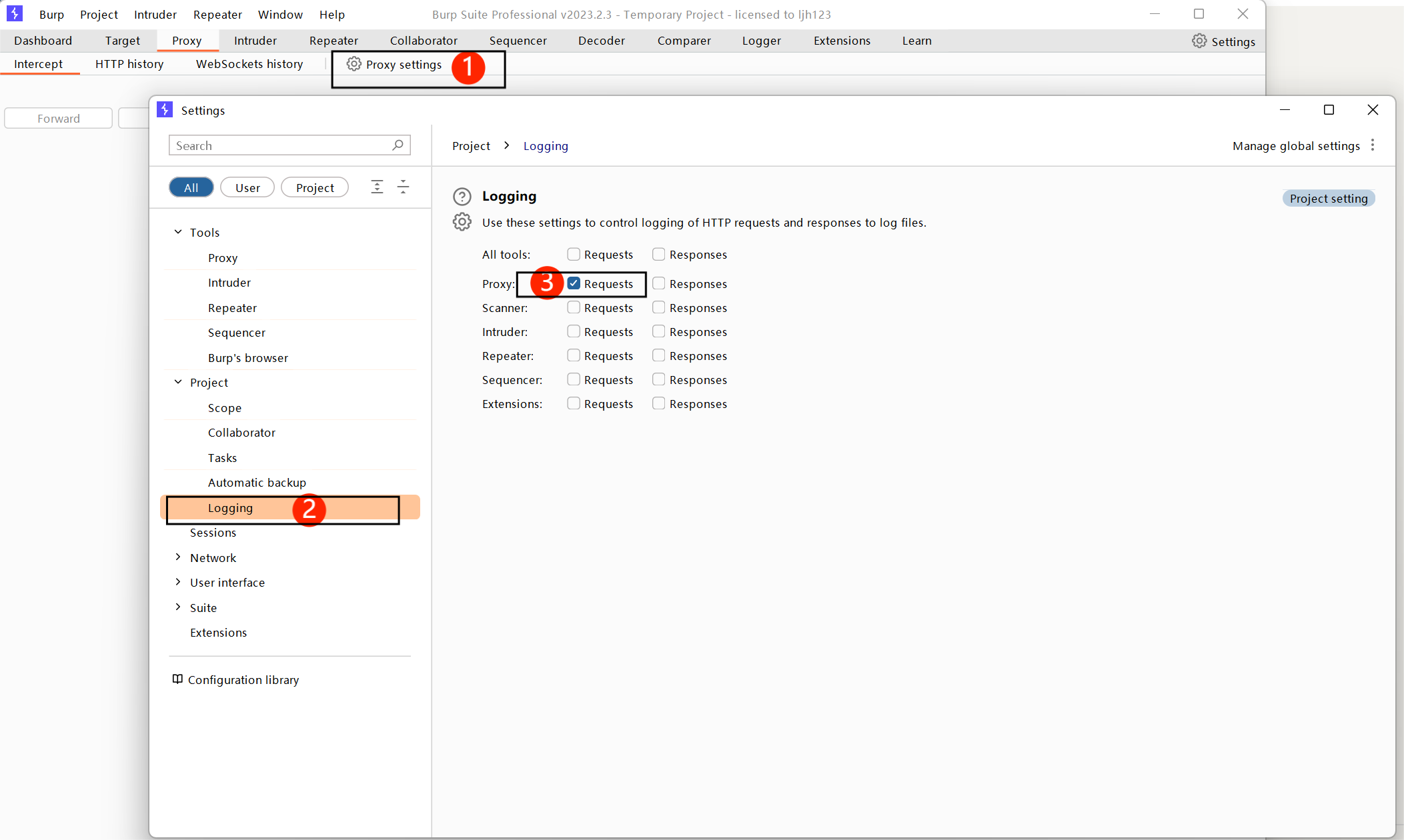Screen dimensions: 1404x840
Task: Enable Proxy Responses logging
Action: [658, 283]
